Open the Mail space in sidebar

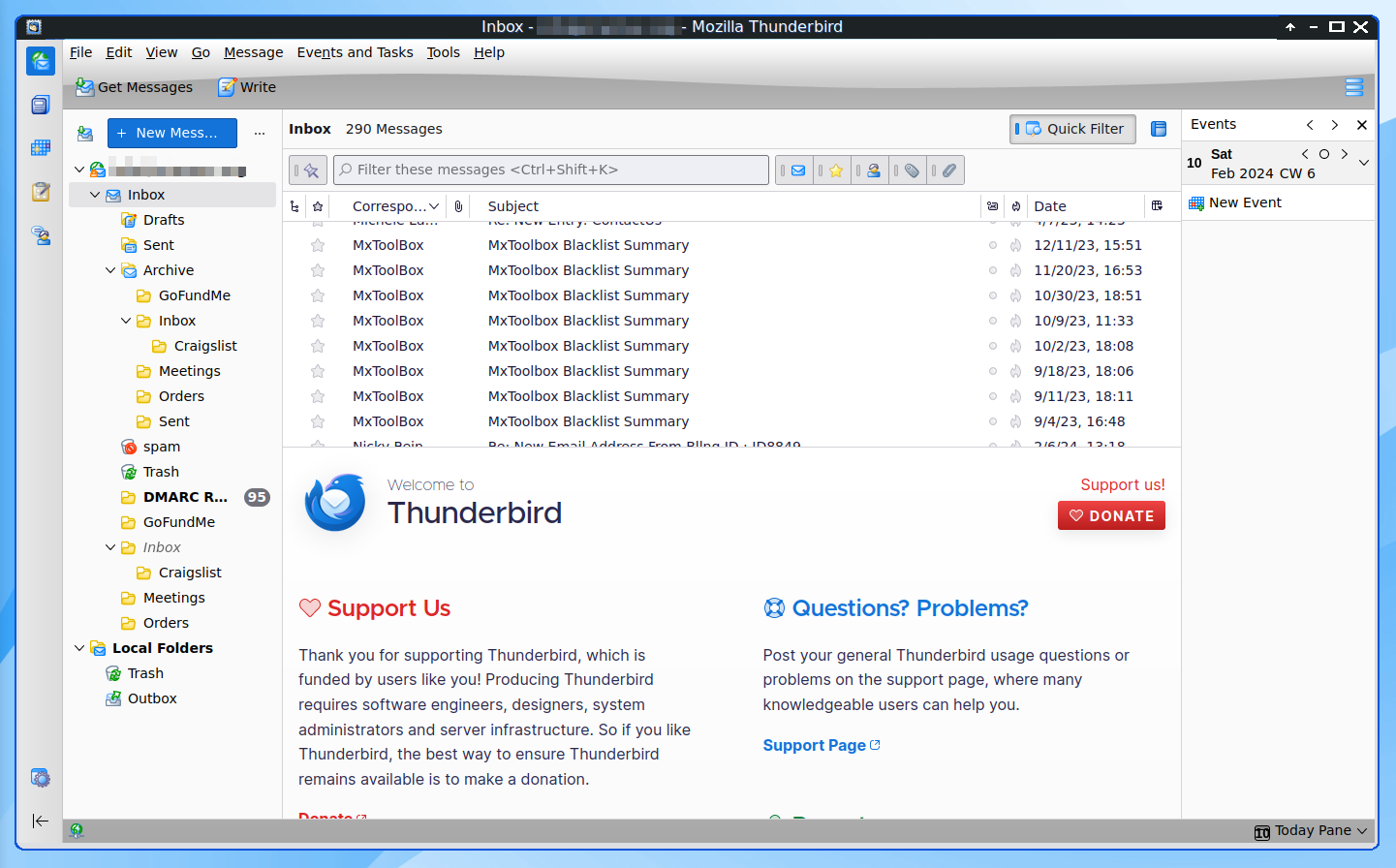[x=40, y=61]
